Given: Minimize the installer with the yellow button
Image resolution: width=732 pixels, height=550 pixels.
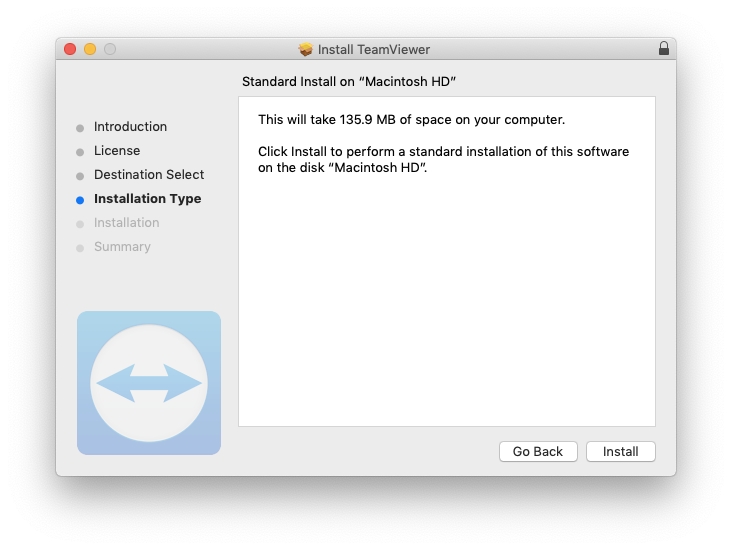Looking at the screenshot, I should tap(90, 49).
